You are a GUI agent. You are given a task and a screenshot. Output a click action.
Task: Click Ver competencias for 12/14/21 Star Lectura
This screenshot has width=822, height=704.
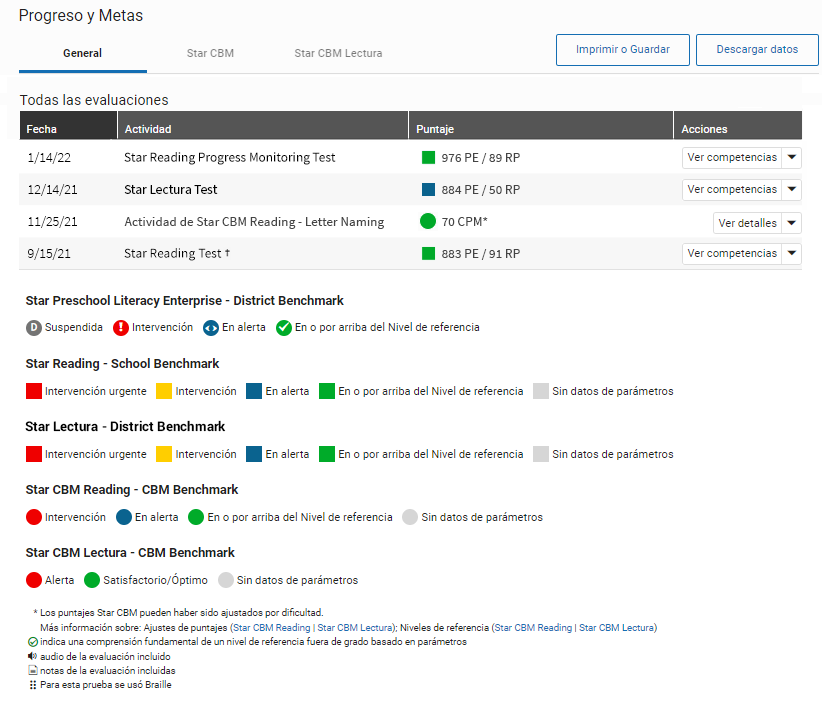(x=732, y=189)
